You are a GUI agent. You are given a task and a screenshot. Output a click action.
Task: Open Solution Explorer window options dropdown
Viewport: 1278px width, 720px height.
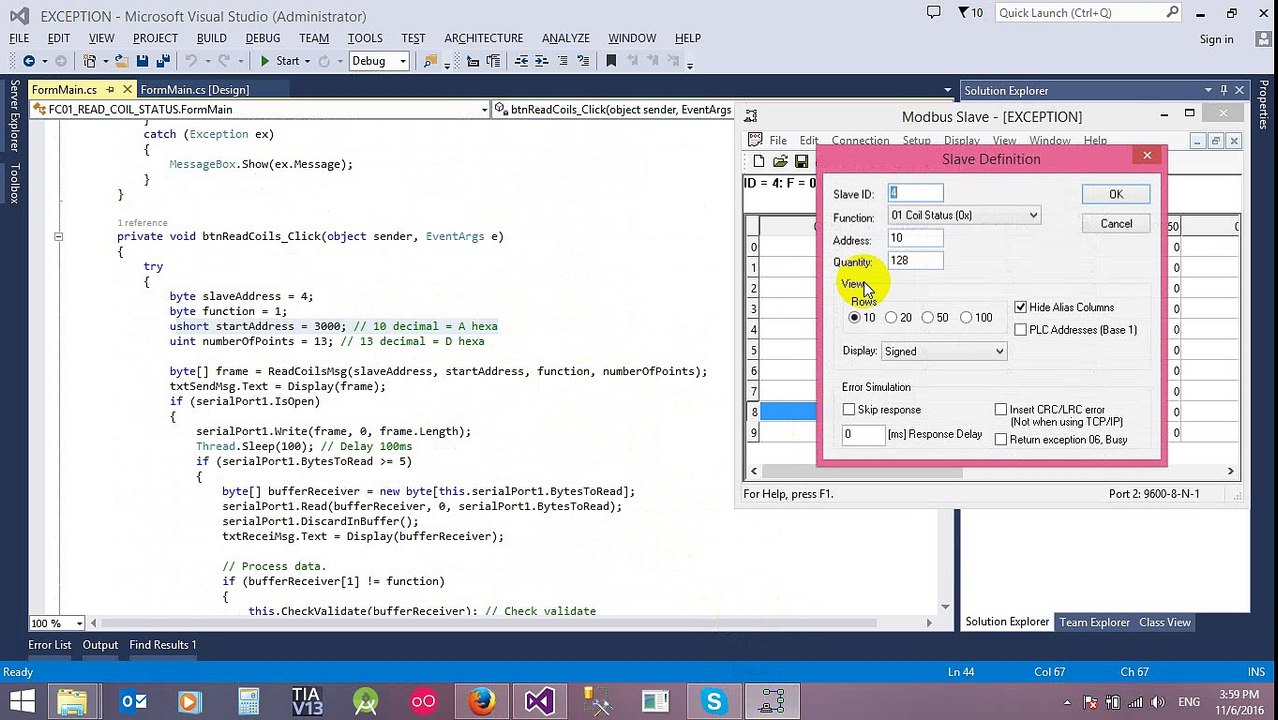1208,90
